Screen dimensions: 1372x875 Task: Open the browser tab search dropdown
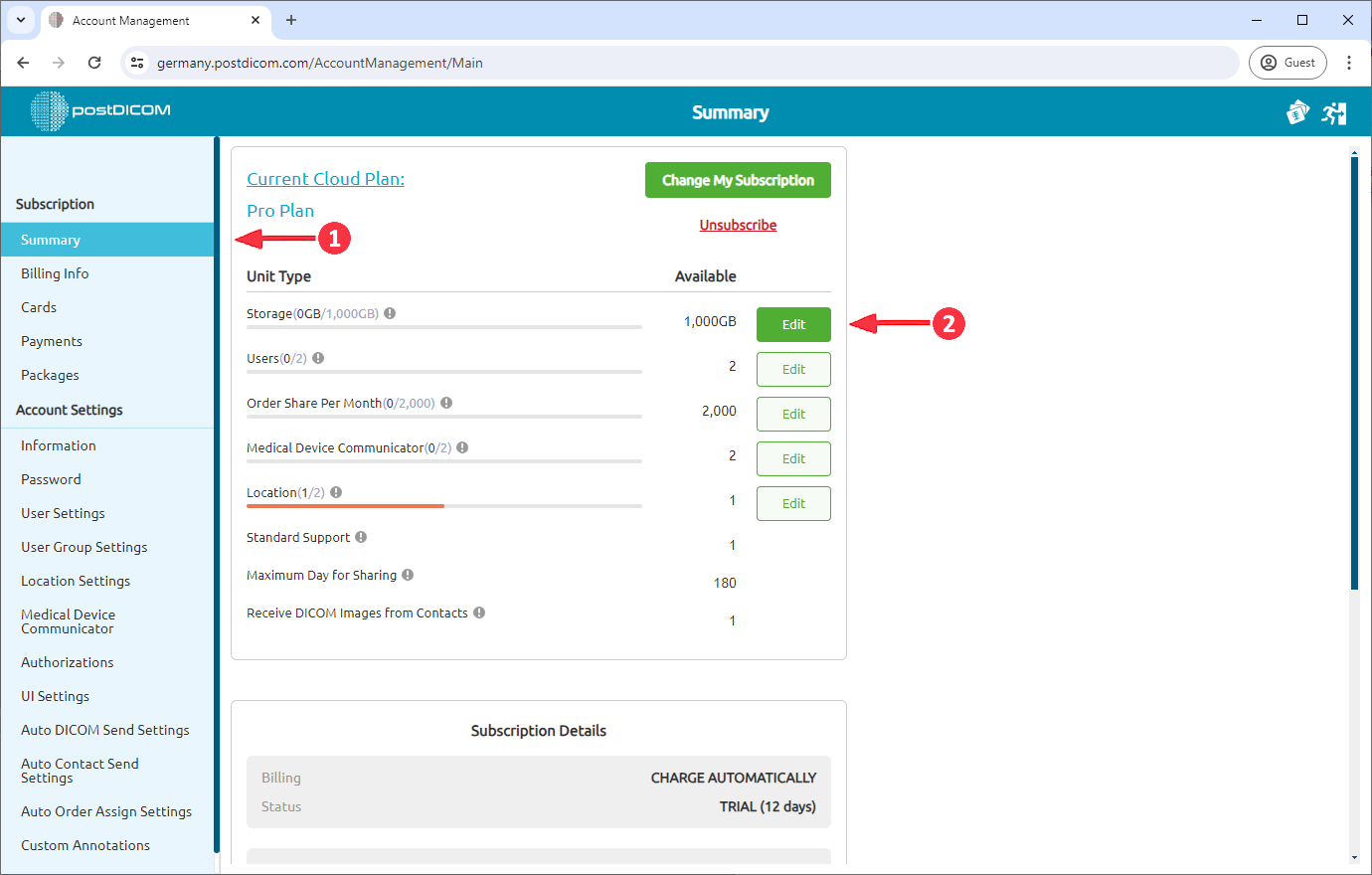20,20
